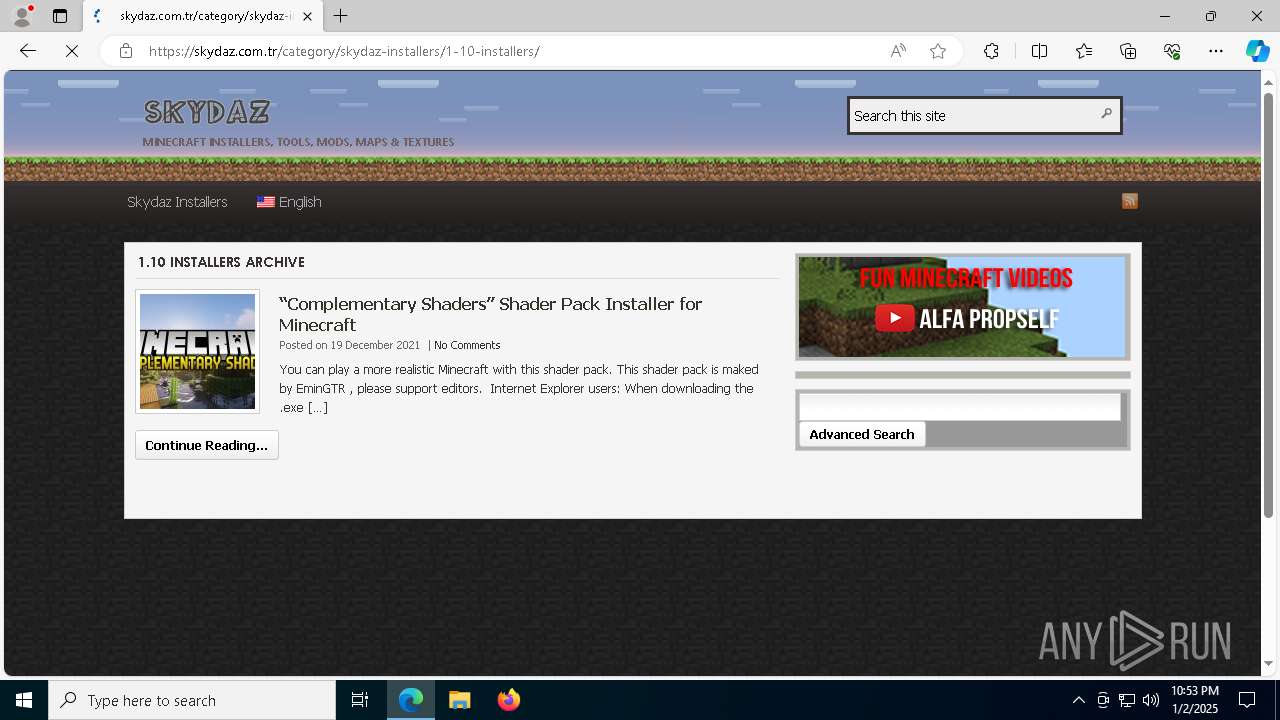This screenshot has width=1280, height=720.
Task: Click the taskbar search box
Action: click(192, 700)
